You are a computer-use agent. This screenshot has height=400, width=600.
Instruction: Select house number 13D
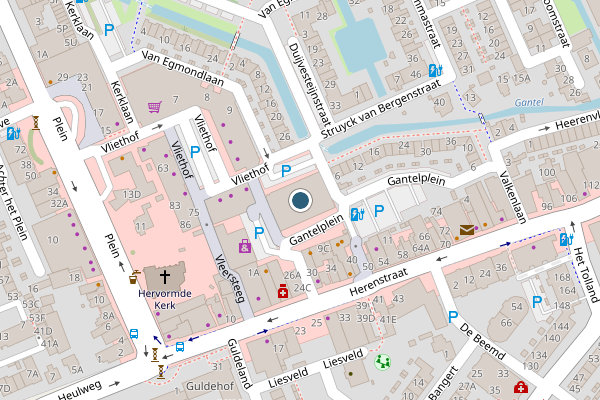click(132, 194)
